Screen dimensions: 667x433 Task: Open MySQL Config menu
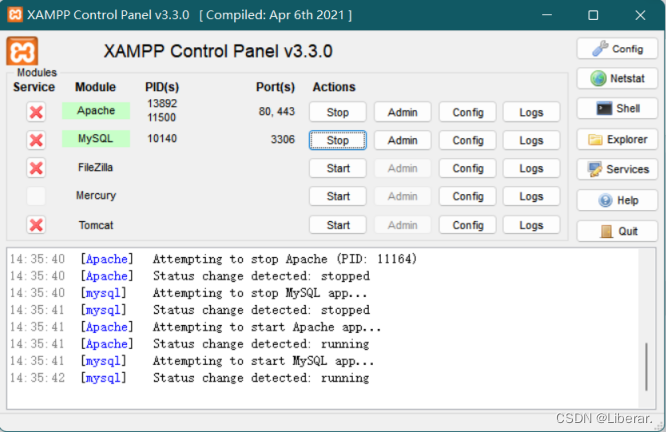pyautogui.click(x=467, y=140)
